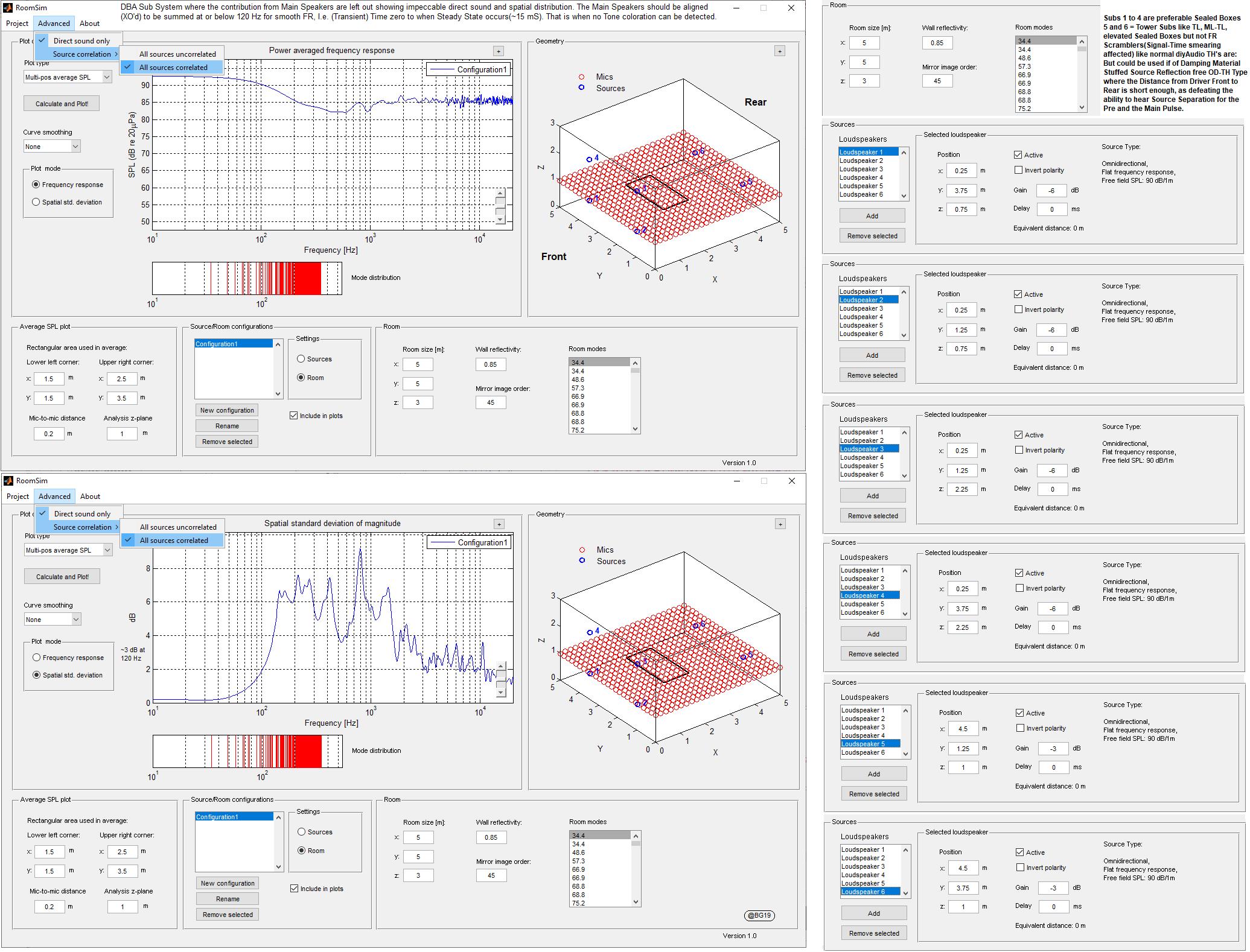Open the Advanced menu in the top RoomSim window
The height and width of the screenshot is (952, 1250).
[54, 24]
